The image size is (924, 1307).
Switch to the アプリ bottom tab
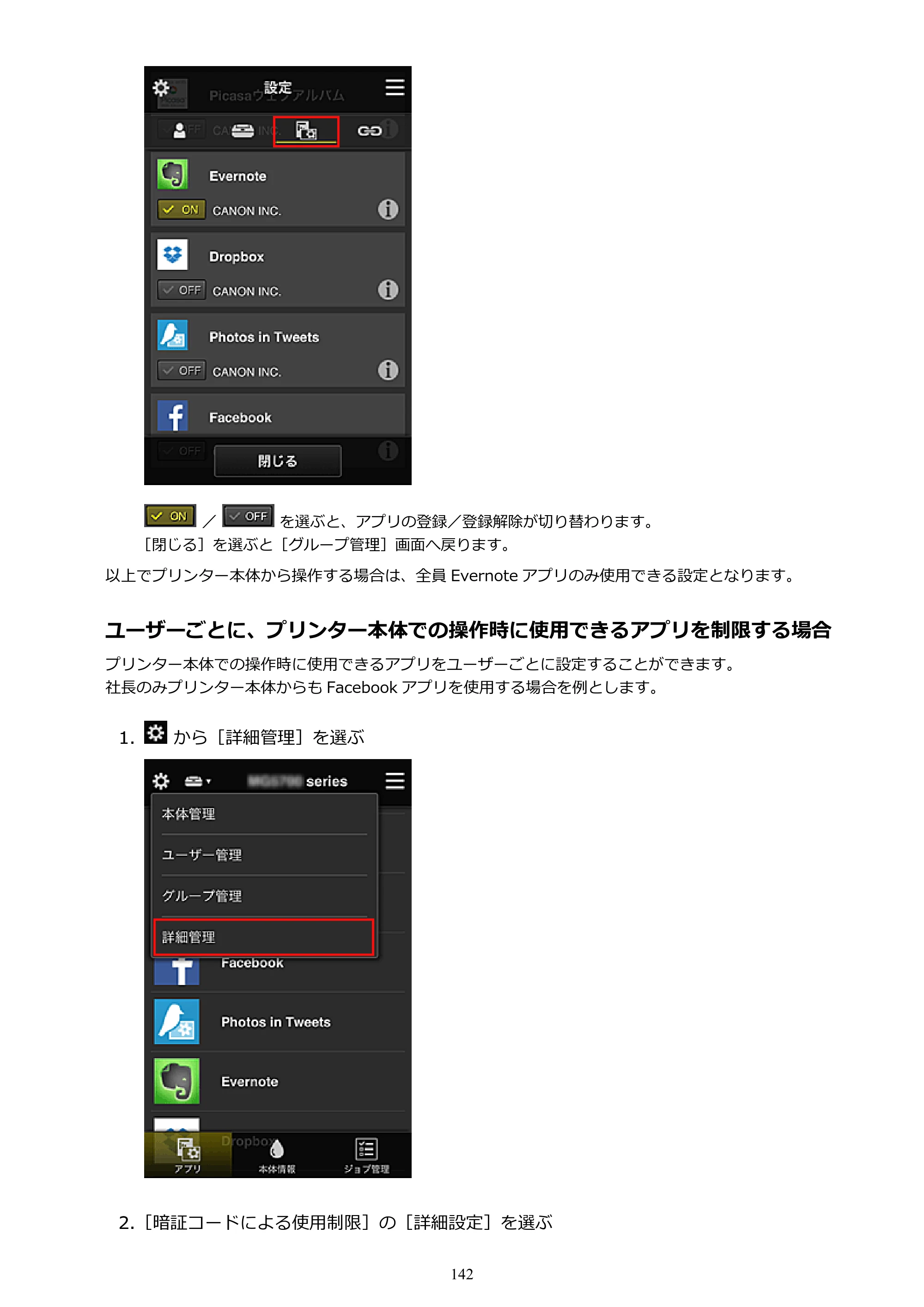tap(188, 1155)
